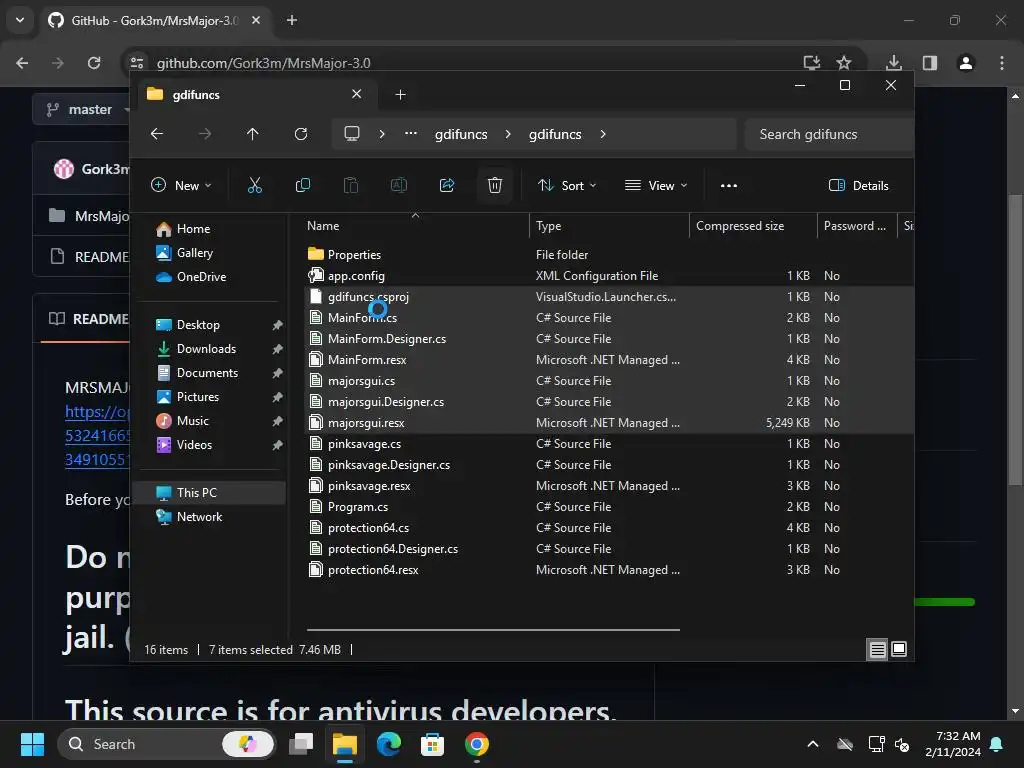Click the Windows taskbar Search box
The height and width of the screenshot is (768, 1024).
167,744
